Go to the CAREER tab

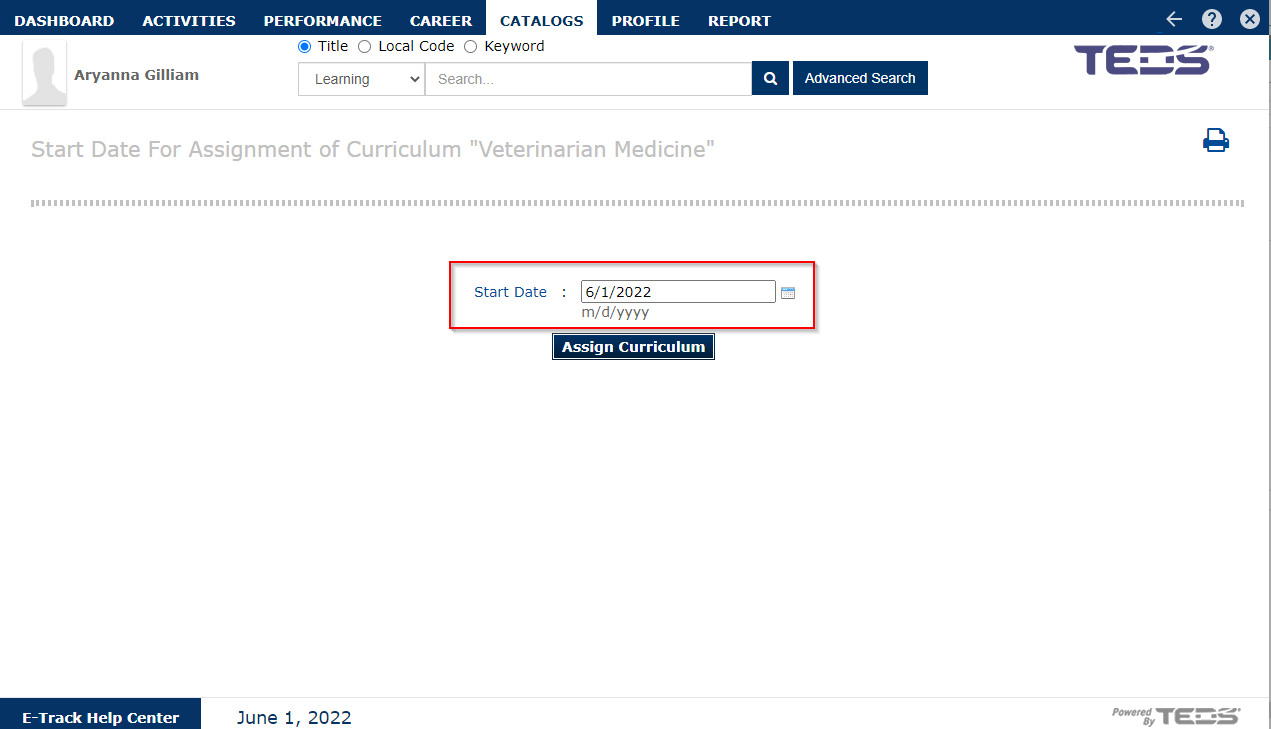click(441, 20)
